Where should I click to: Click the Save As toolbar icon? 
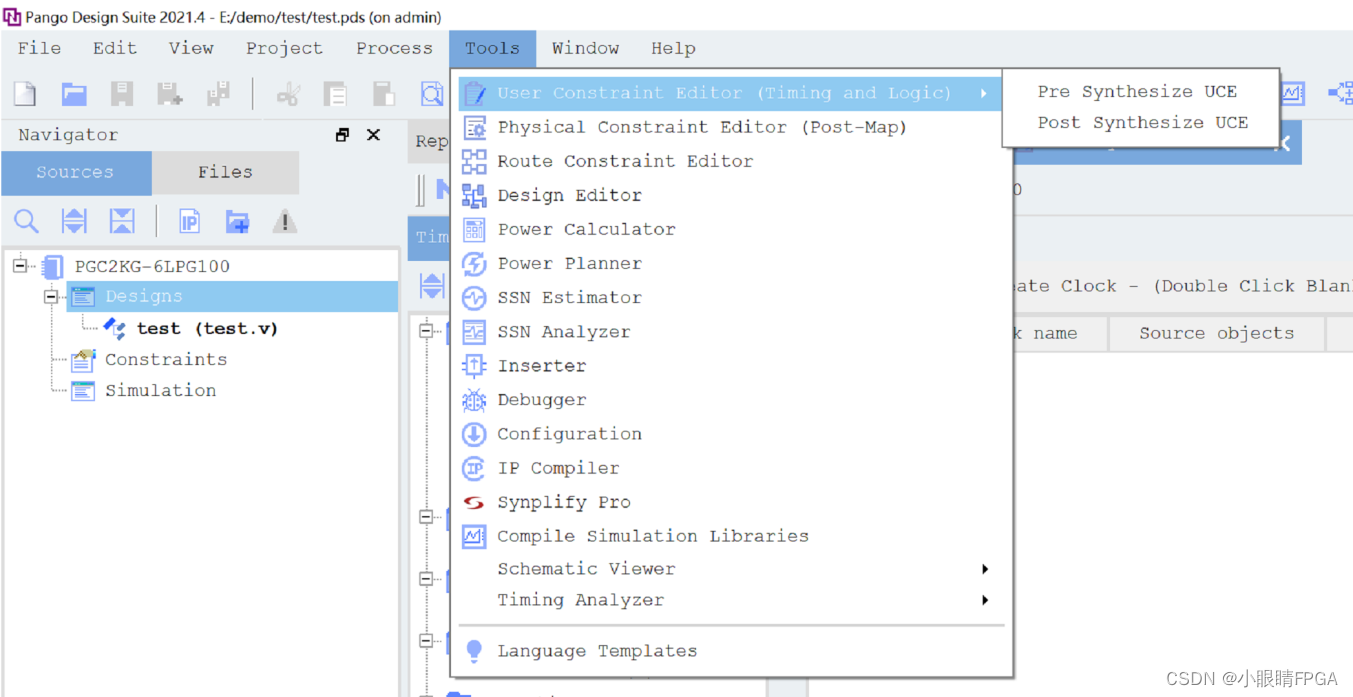point(170,94)
